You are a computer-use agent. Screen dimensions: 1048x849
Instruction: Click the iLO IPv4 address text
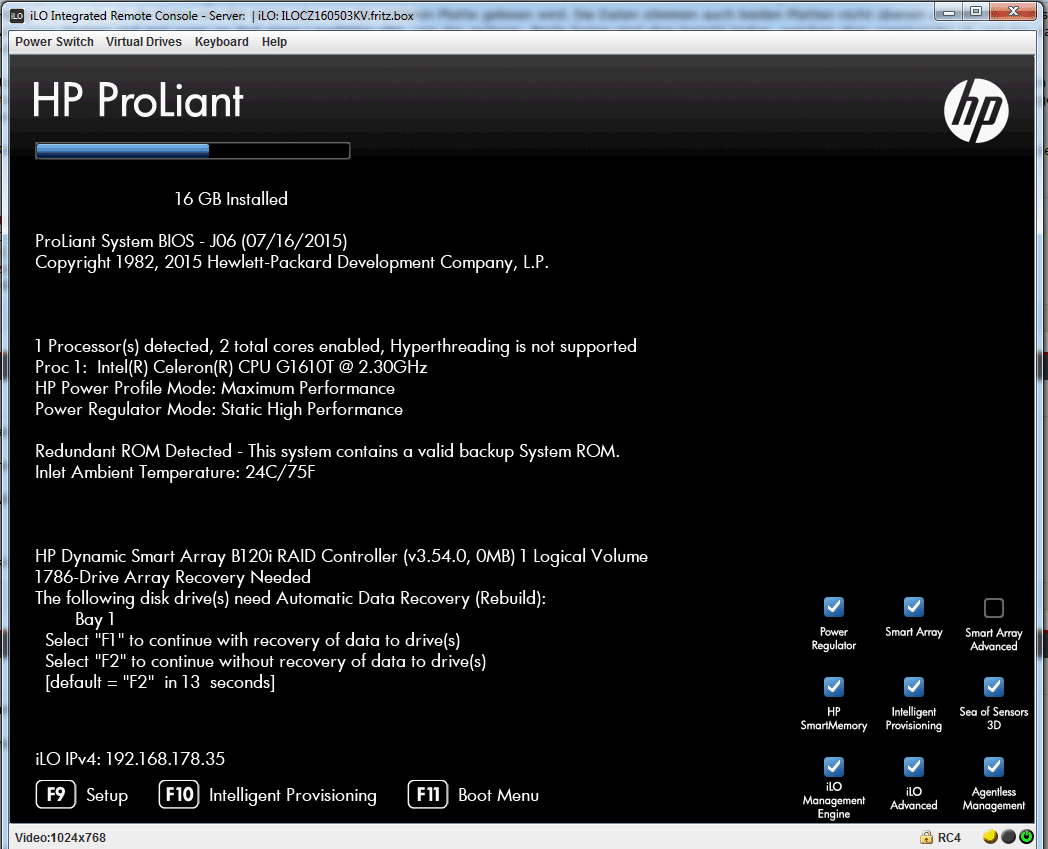pyautogui.click(x=130, y=759)
